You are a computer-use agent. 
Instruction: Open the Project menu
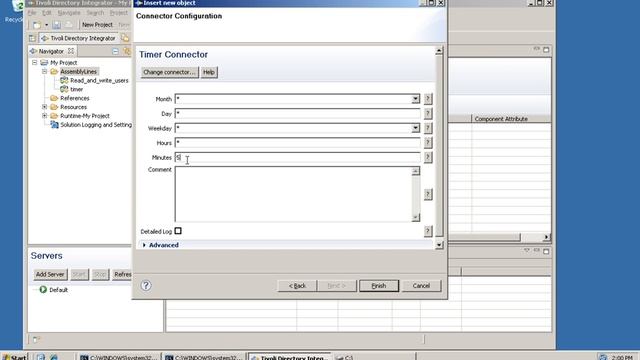pos(119,13)
